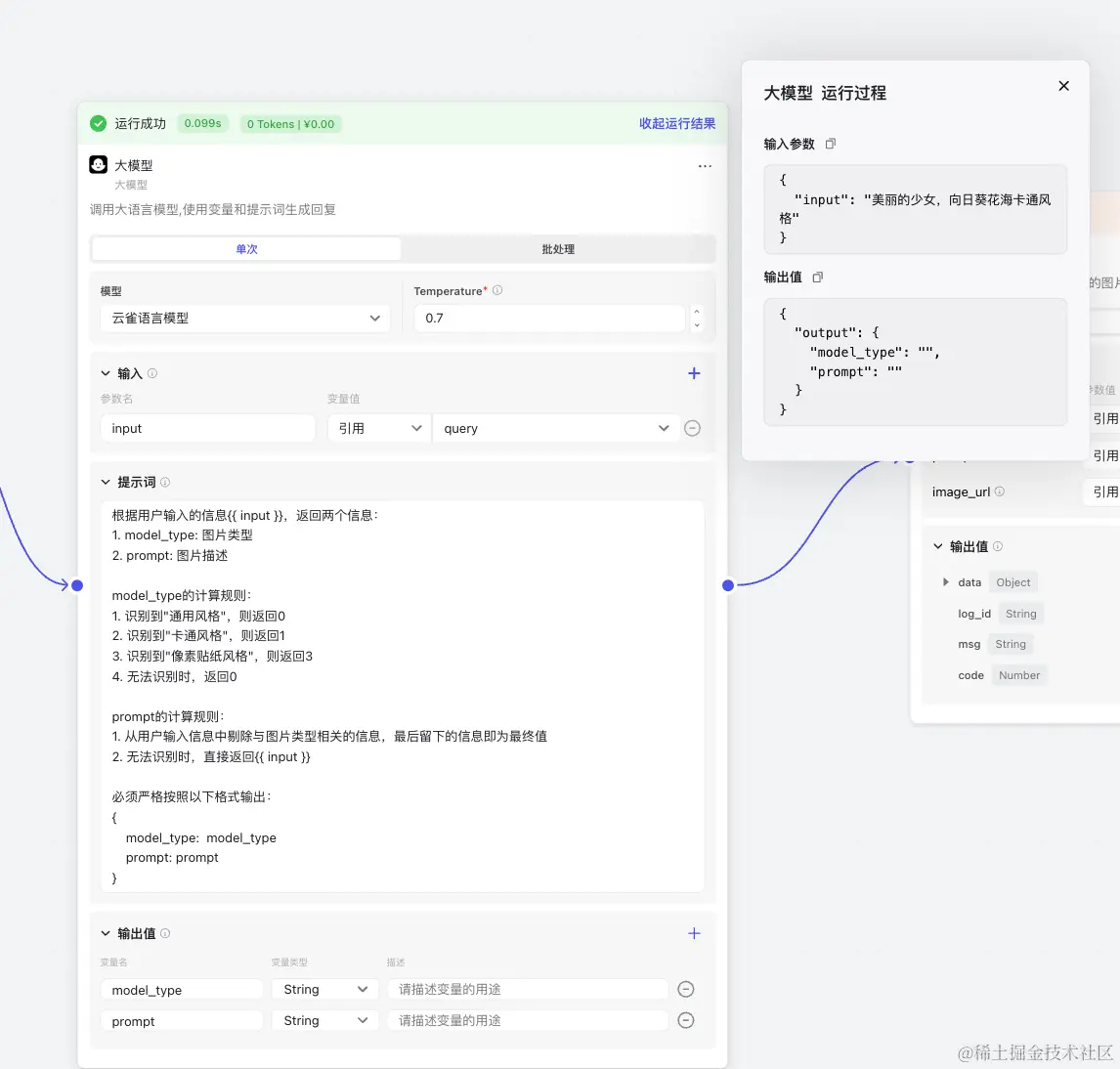Click info icon beside left panel 输出值
The width and height of the screenshot is (1120, 1069).
coord(165,933)
